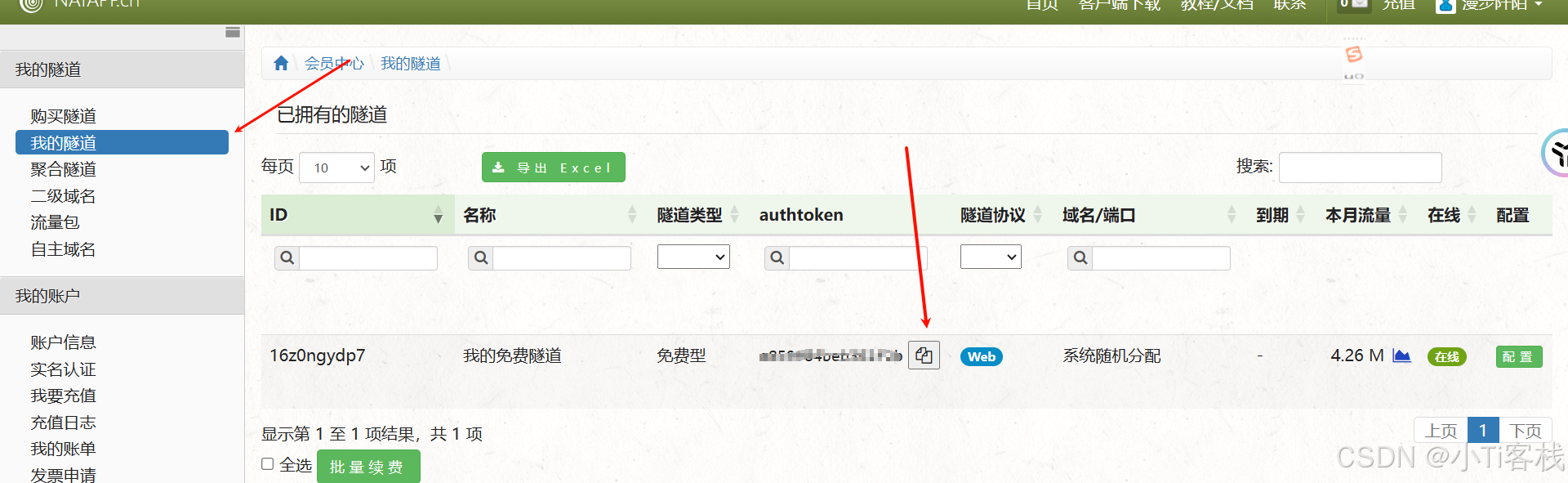Click the search magnifier in 名称 filter
This screenshot has height=483, width=1568.
(481, 258)
